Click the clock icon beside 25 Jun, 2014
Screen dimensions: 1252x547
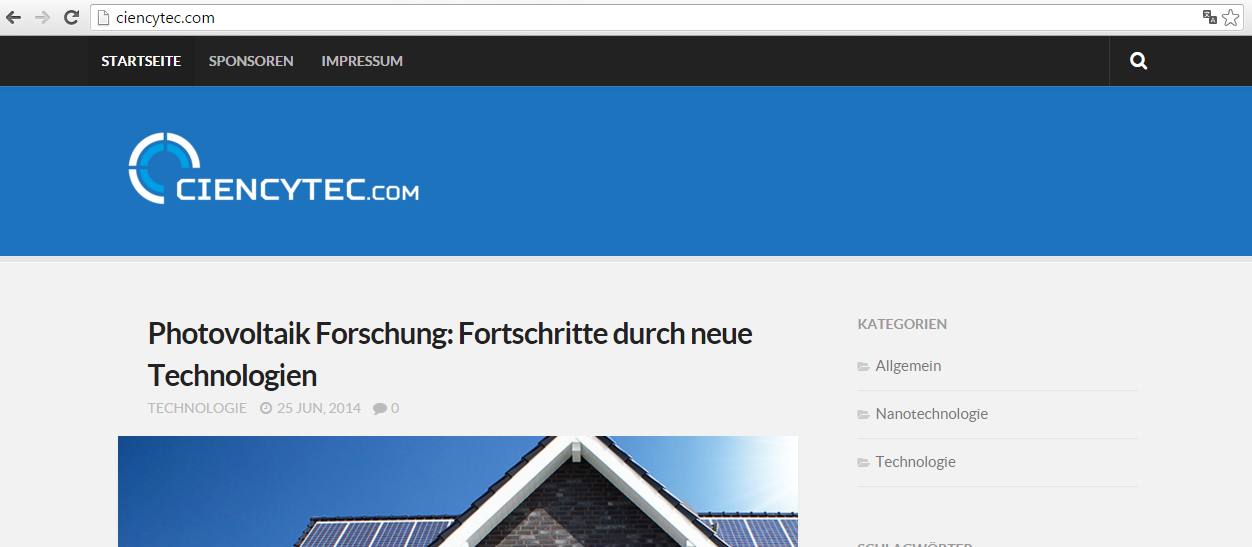[x=266, y=408]
